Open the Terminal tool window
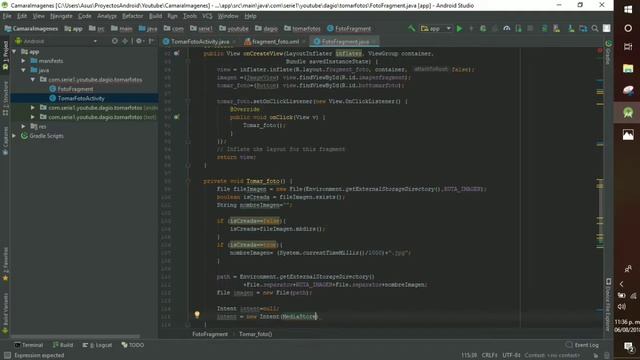The height and width of the screenshot is (360, 640). [x=29, y=345]
